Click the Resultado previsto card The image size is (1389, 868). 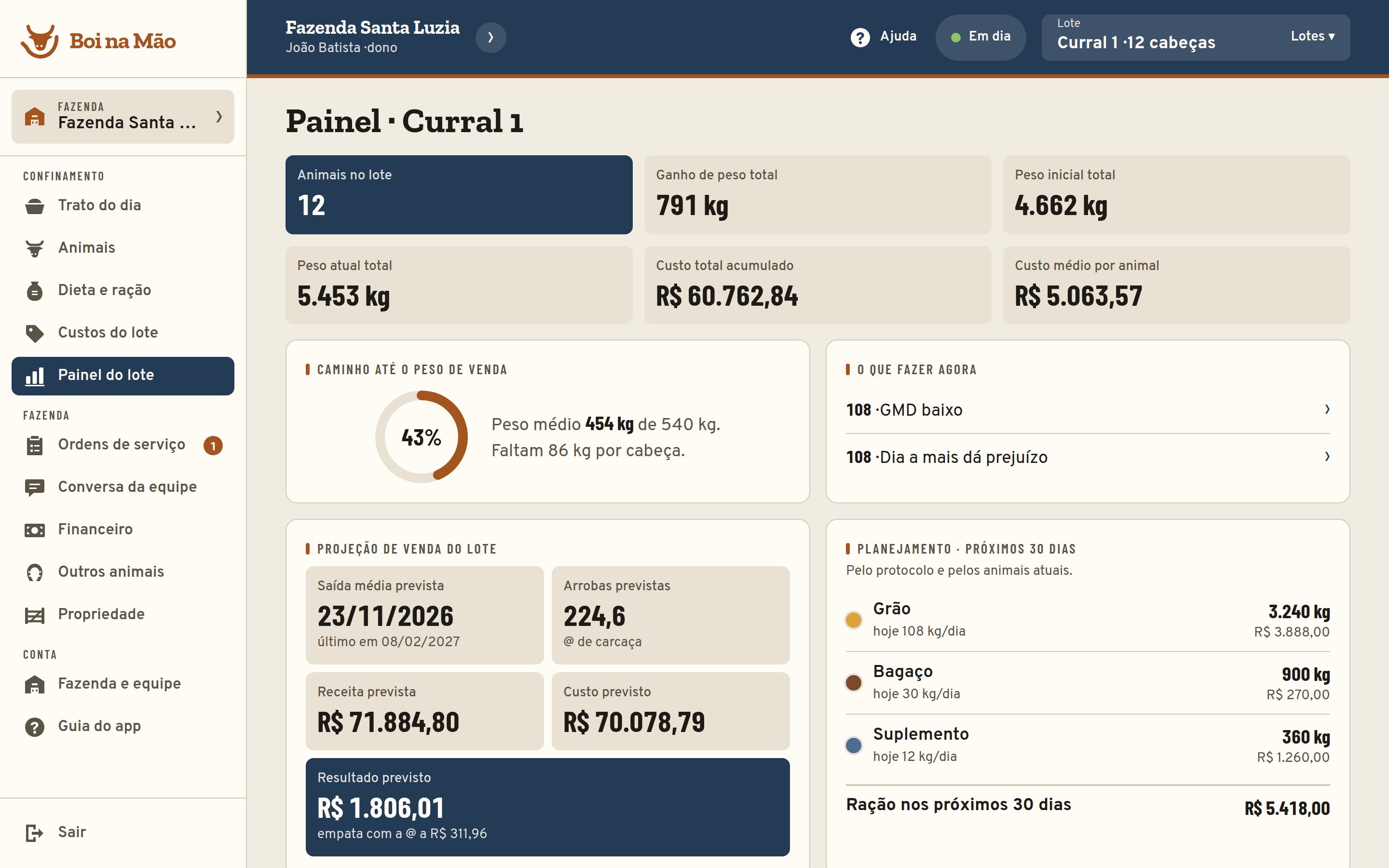547,807
